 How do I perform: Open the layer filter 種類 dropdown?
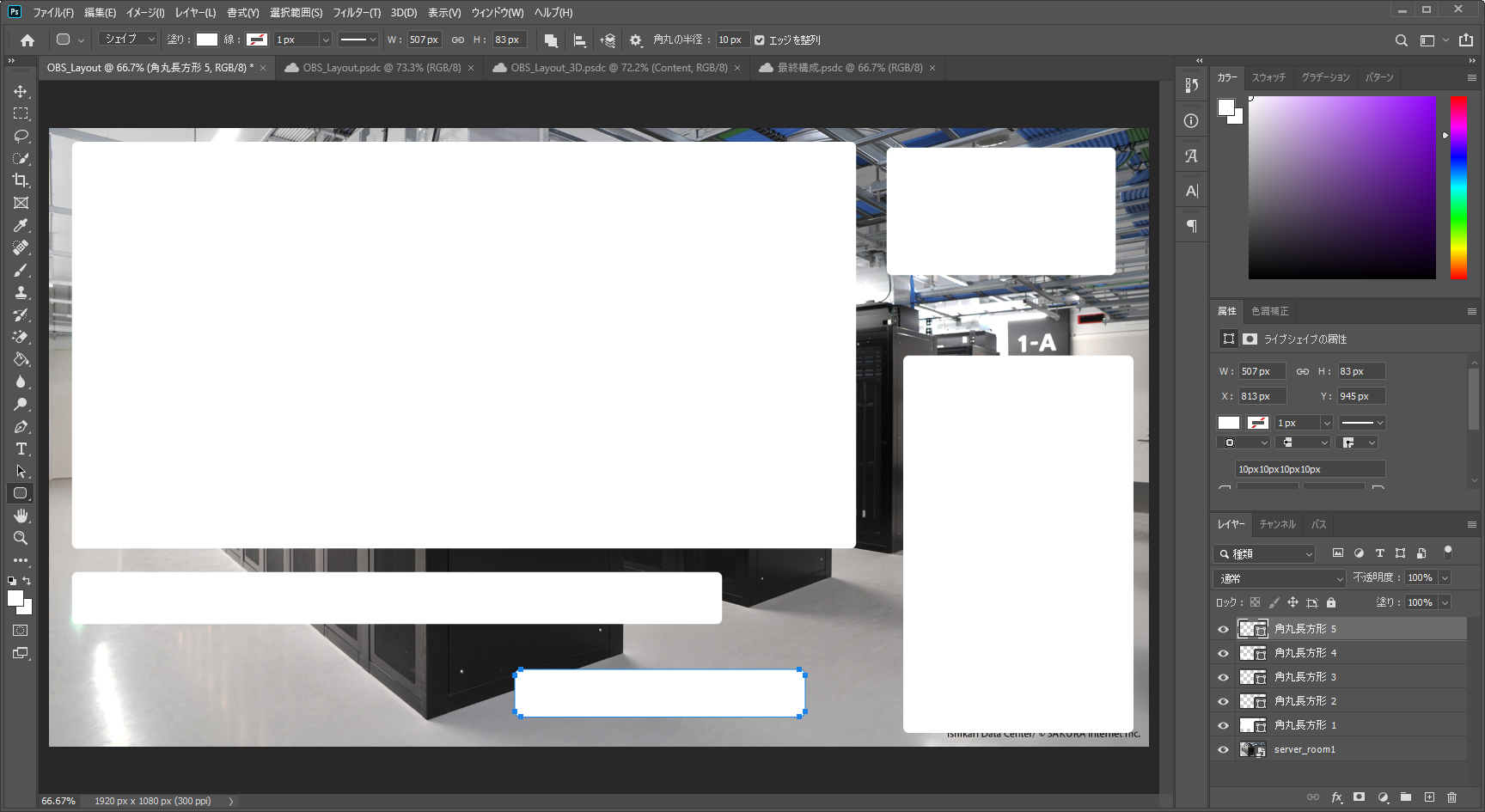[x=1264, y=553]
